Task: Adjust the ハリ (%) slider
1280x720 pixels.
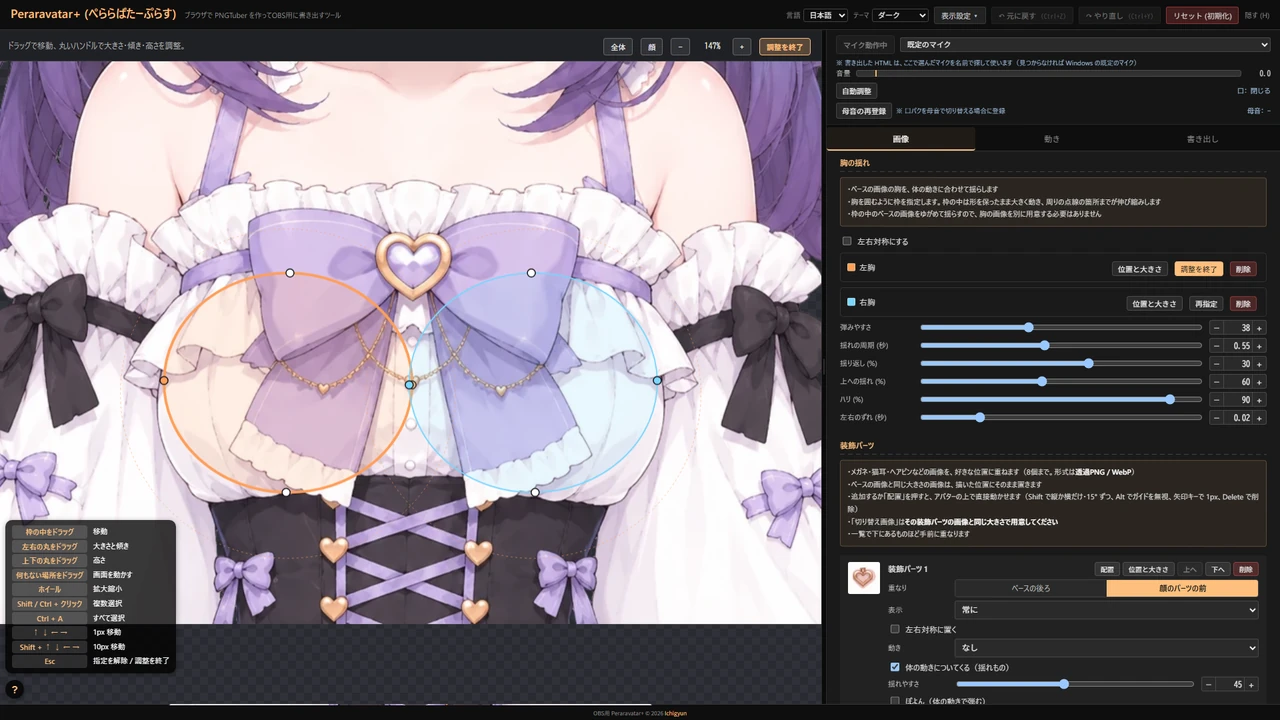Action: 1061,400
